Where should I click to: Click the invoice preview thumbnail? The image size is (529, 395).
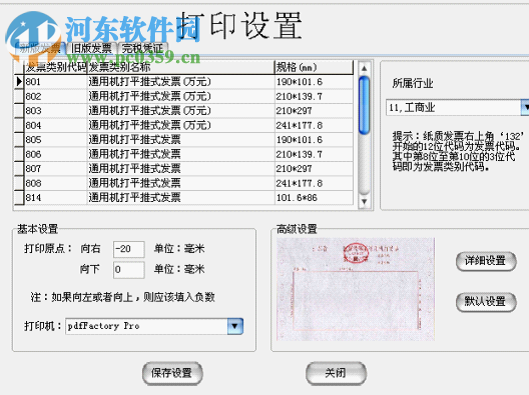click(x=356, y=289)
